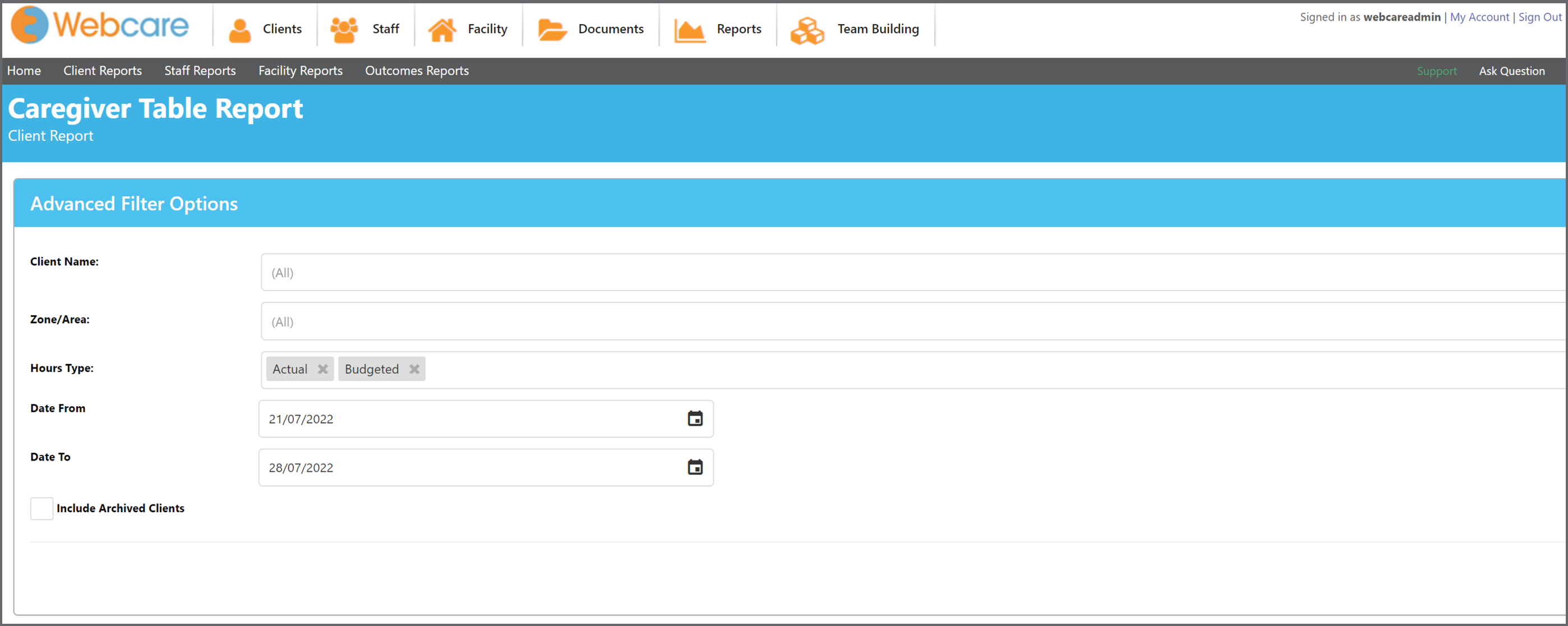Open the My Account link
The image size is (1568, 626).
pyautogui.click(x=1480, y=17)
